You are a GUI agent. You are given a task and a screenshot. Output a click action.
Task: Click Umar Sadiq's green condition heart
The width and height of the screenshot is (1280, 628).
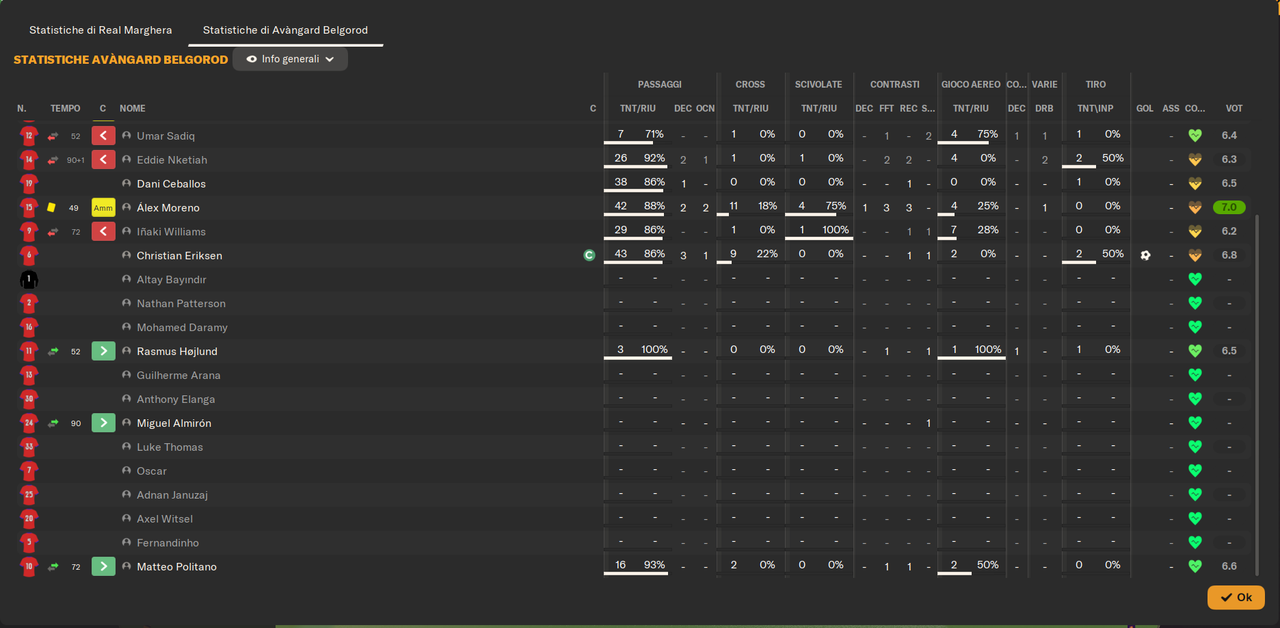click(x=1194, y=136)
